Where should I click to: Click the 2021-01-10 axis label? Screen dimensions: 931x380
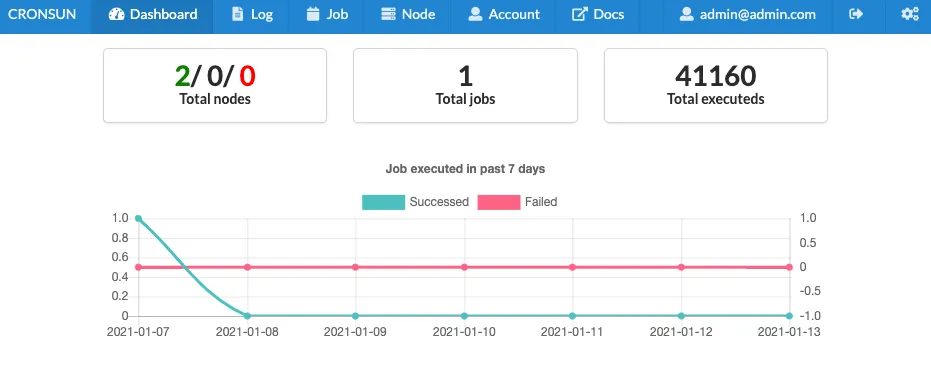(x=464, y=332)
